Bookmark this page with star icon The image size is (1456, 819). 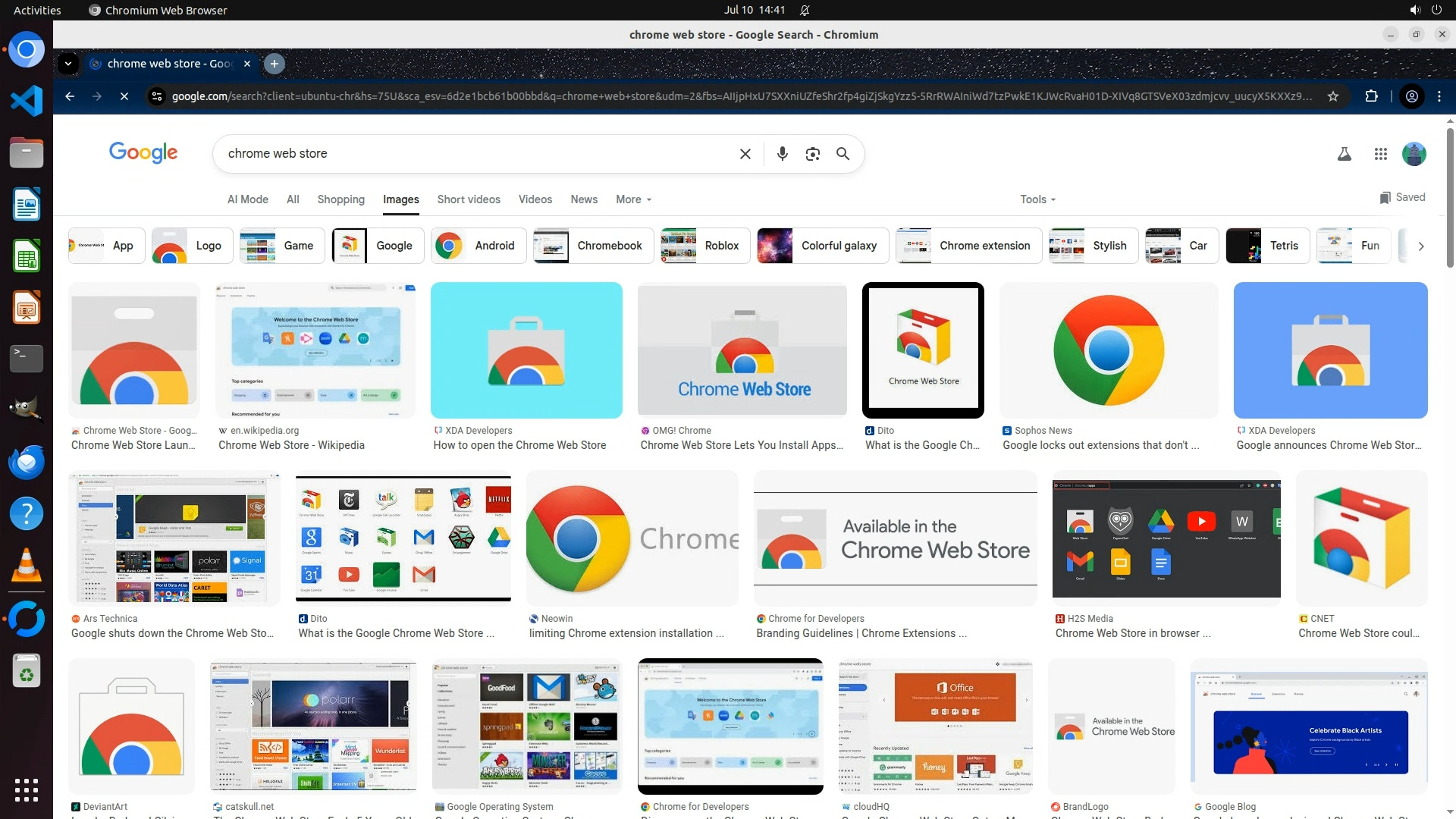click(x=1333, y=96)
